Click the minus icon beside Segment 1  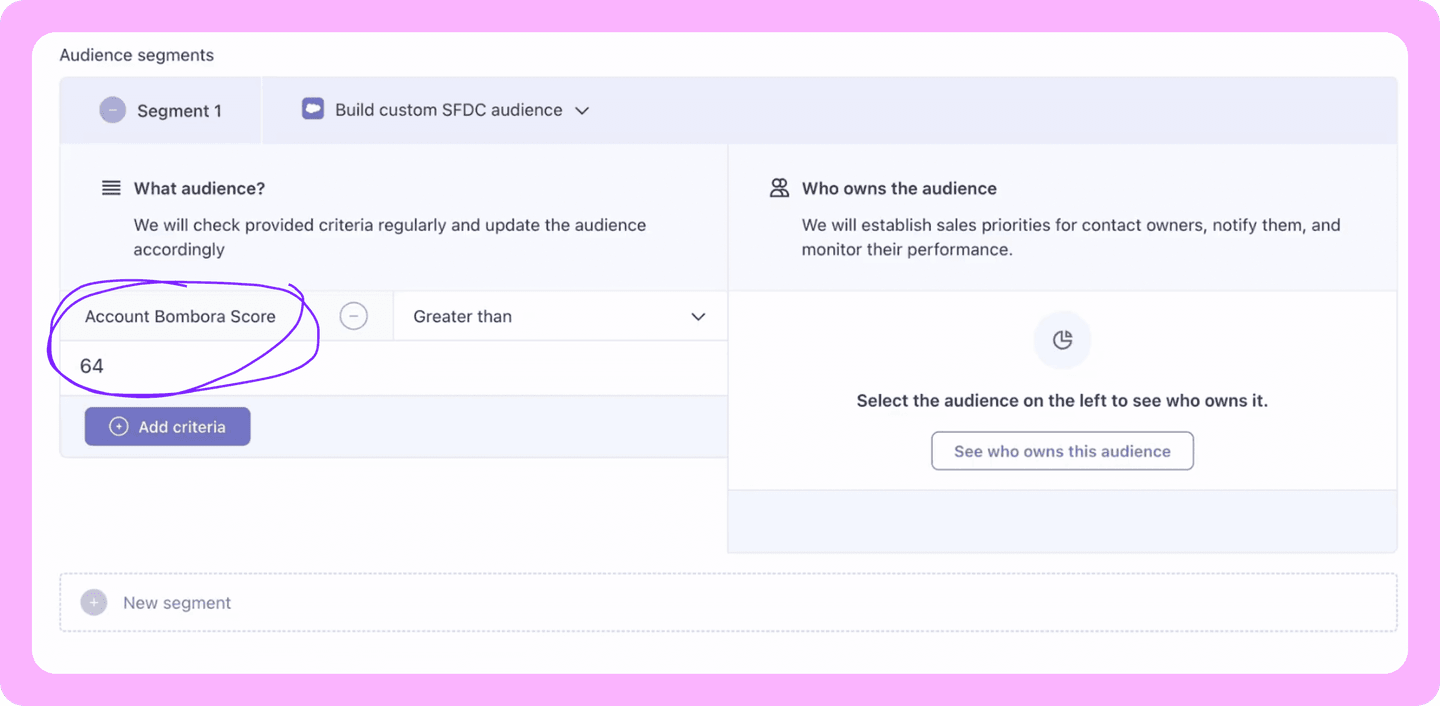pyautogui.click(x=113, y=110)
